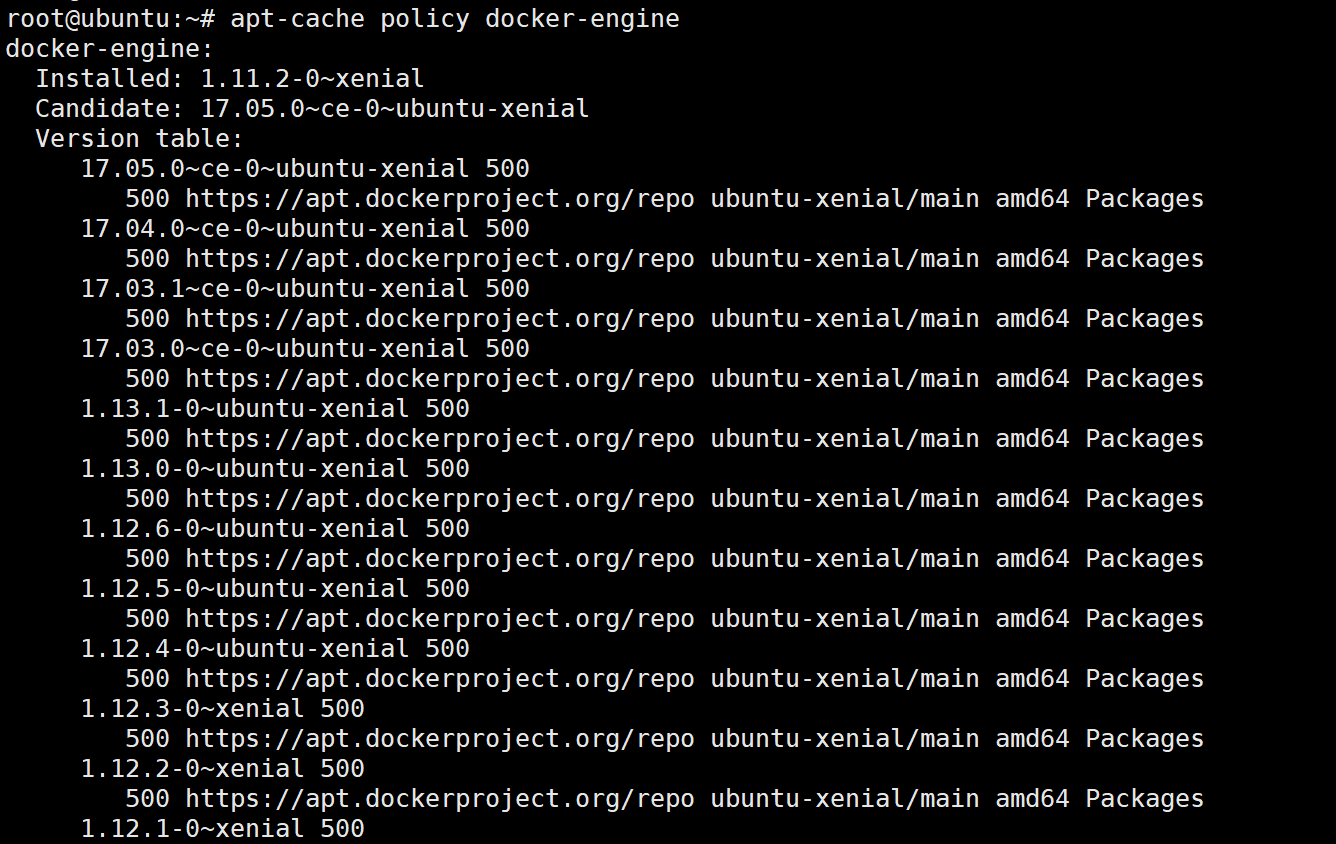Select the 1.13.1-0~ubuntu-xenial version entry
The width and height of the screenshot is (1336, 844).
point(244,409)
